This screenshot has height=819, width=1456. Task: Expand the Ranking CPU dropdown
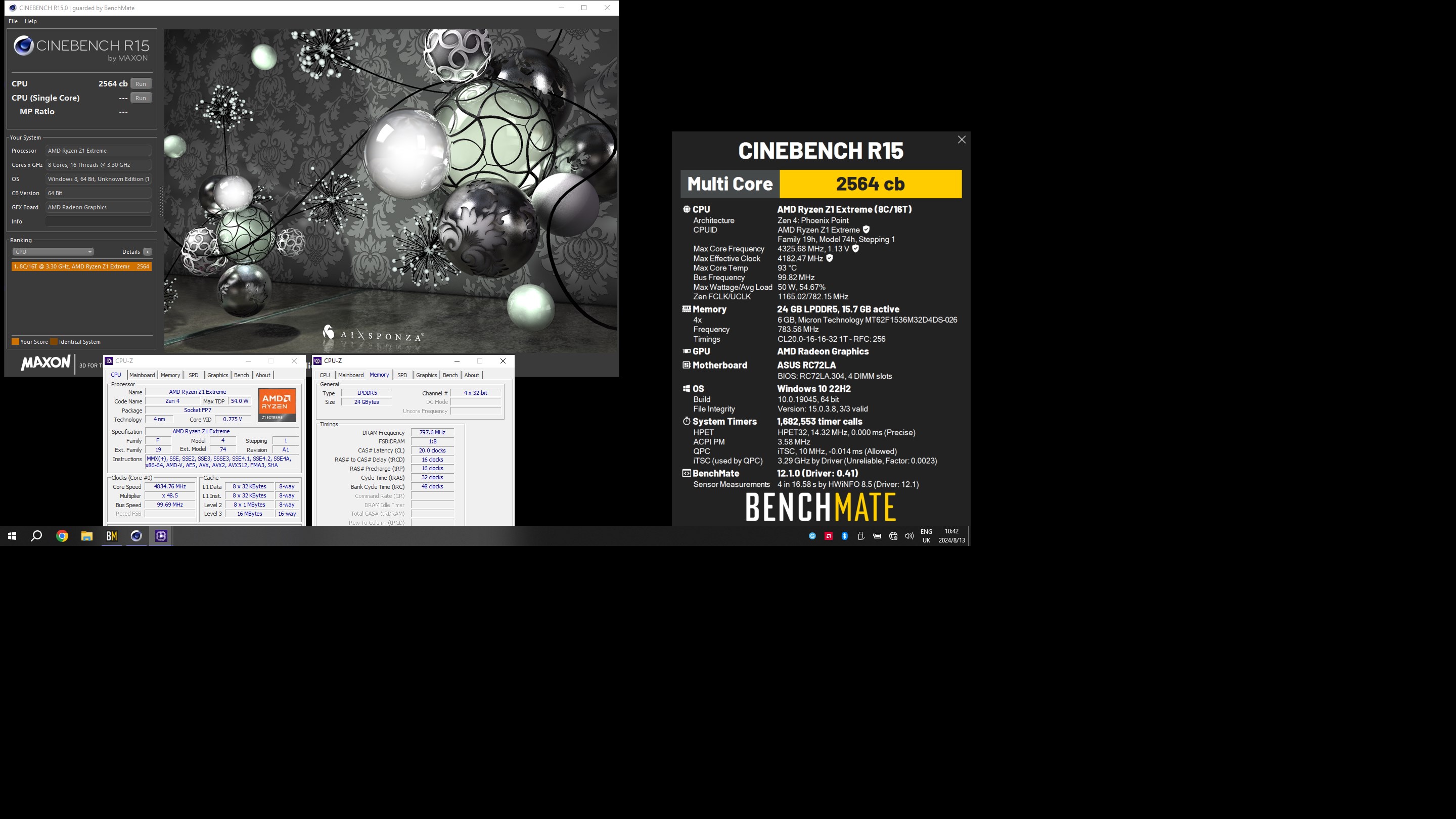[53, 252]
